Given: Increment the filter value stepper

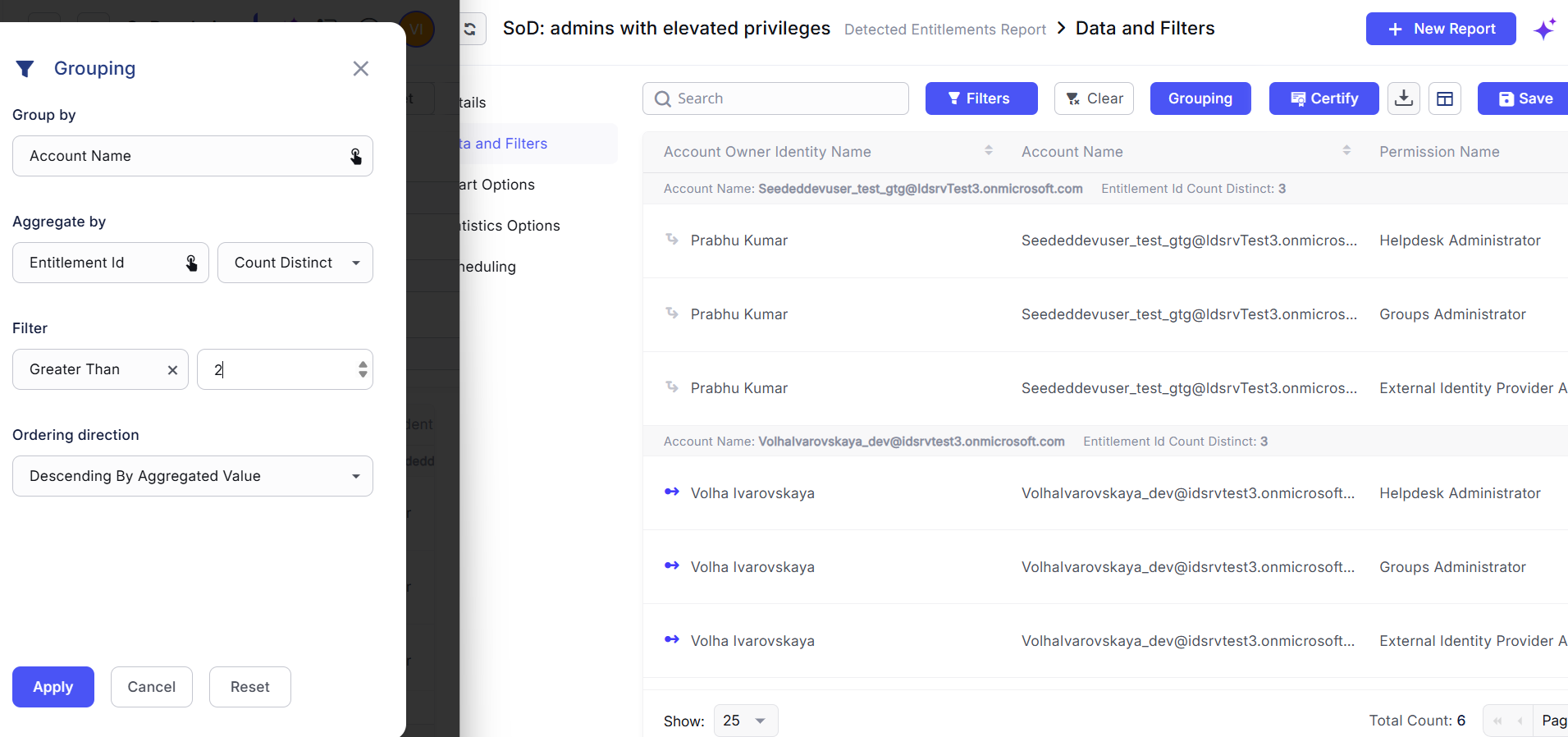Looking at the screenshot, I should click(363, 364).
